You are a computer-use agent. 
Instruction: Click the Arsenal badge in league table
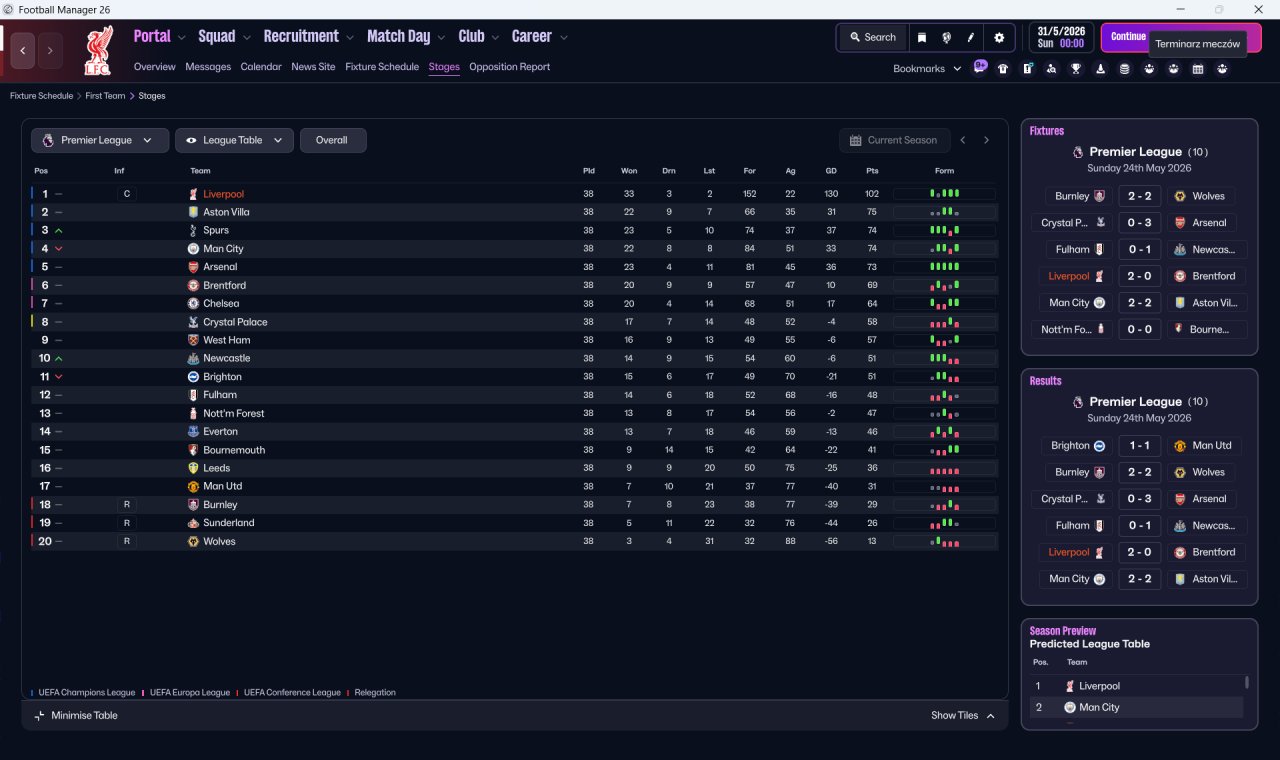click(193, 267)
